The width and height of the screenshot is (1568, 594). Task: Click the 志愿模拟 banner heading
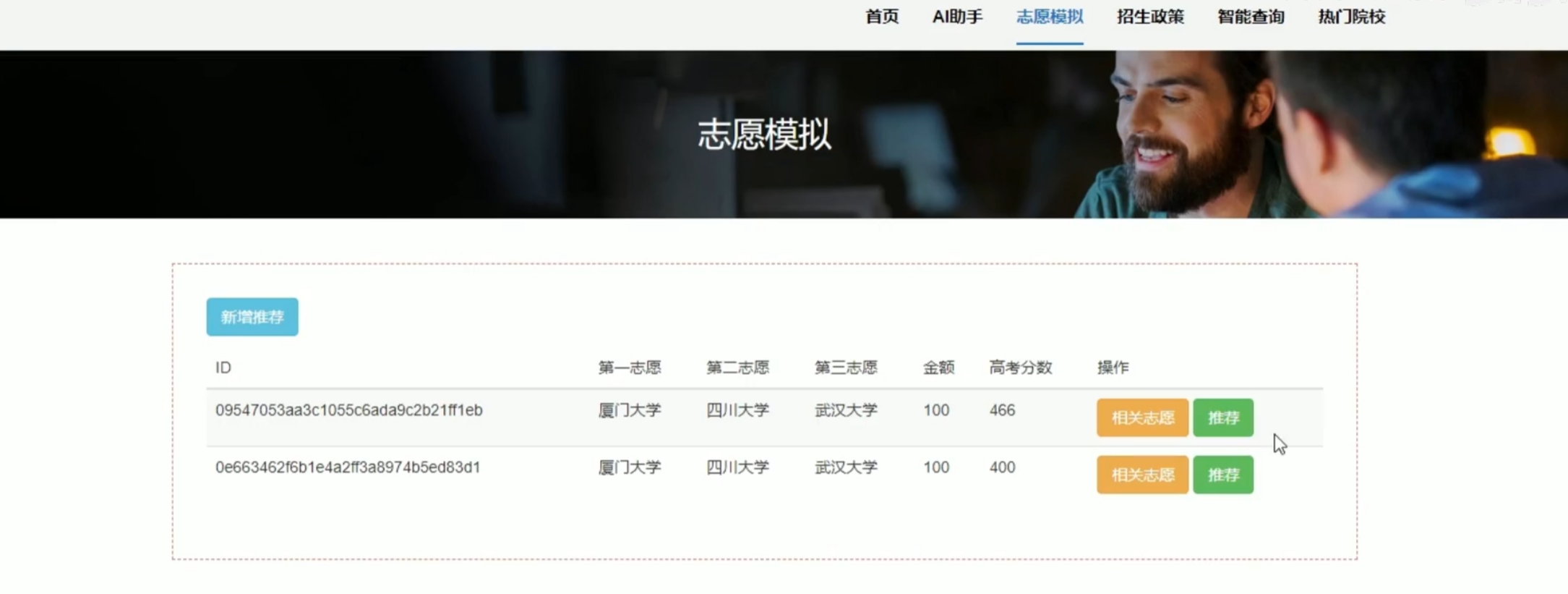(764, 135)
